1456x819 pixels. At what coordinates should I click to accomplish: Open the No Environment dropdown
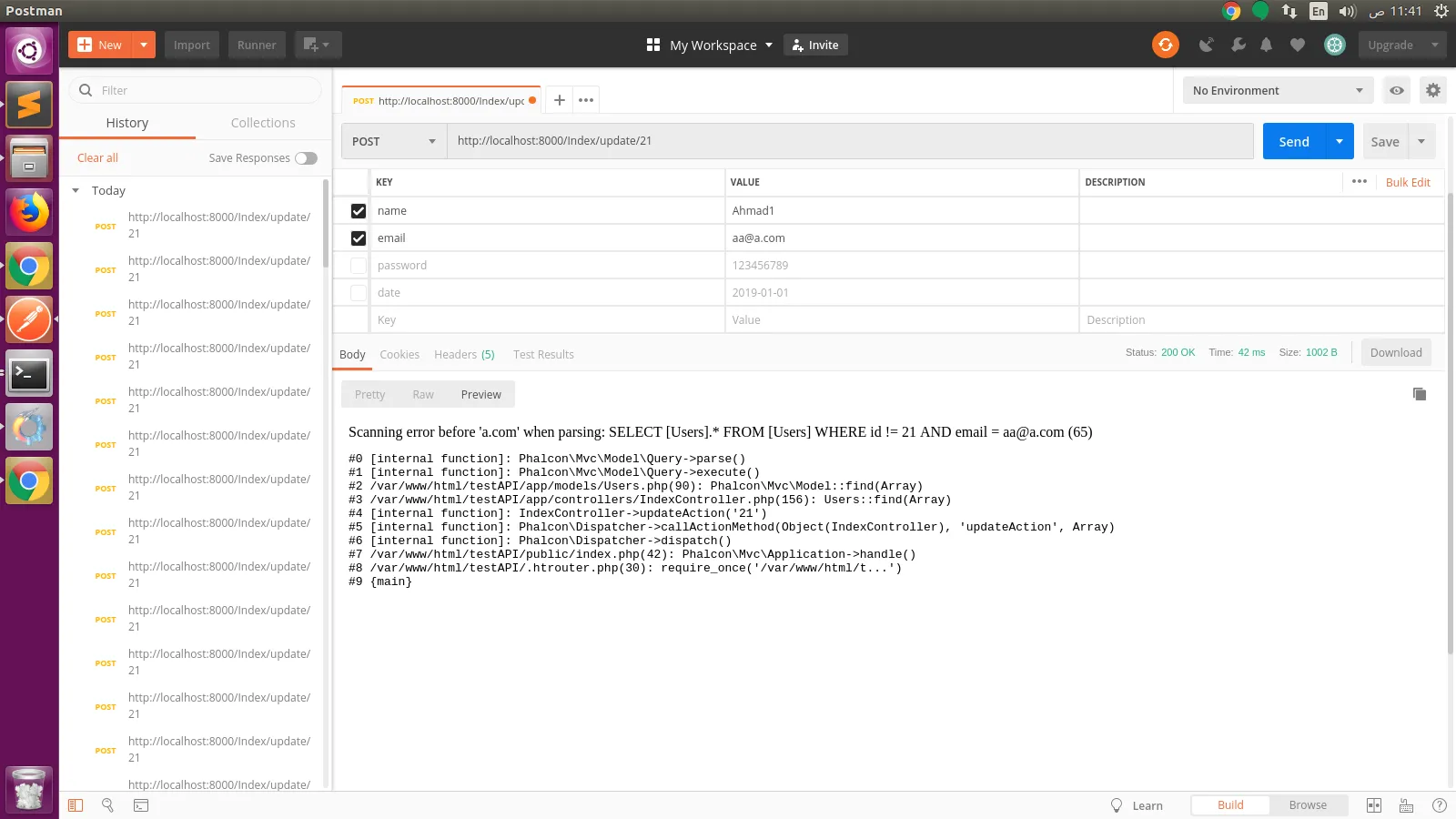[x=1279, y=90]
